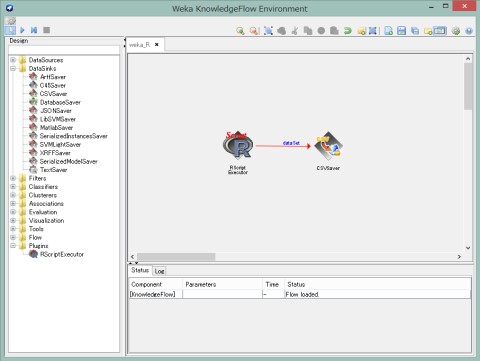This screenshot has width=480, height=361.
Task: Click the horizontal canvas scrollbar thumb
Action: (176, 257)
